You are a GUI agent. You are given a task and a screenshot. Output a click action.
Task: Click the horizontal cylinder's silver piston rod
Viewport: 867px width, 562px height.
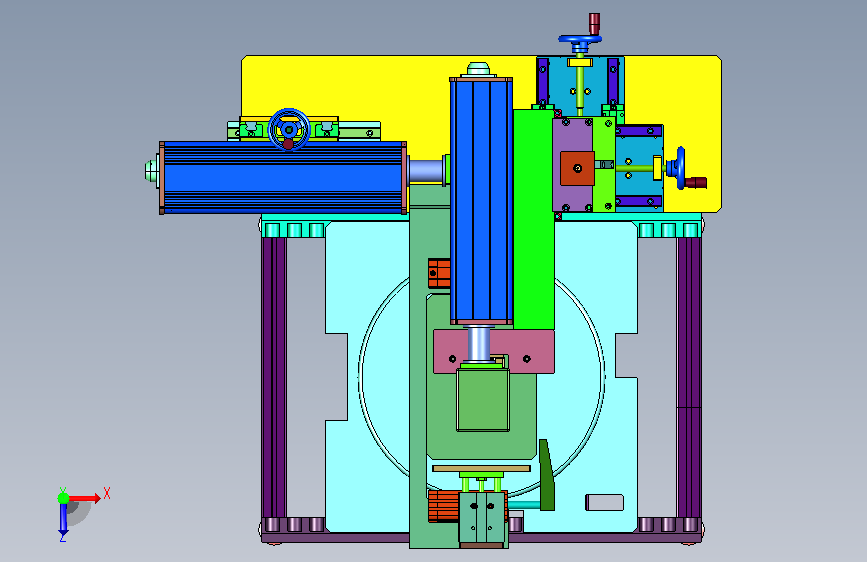click(427, 170)
